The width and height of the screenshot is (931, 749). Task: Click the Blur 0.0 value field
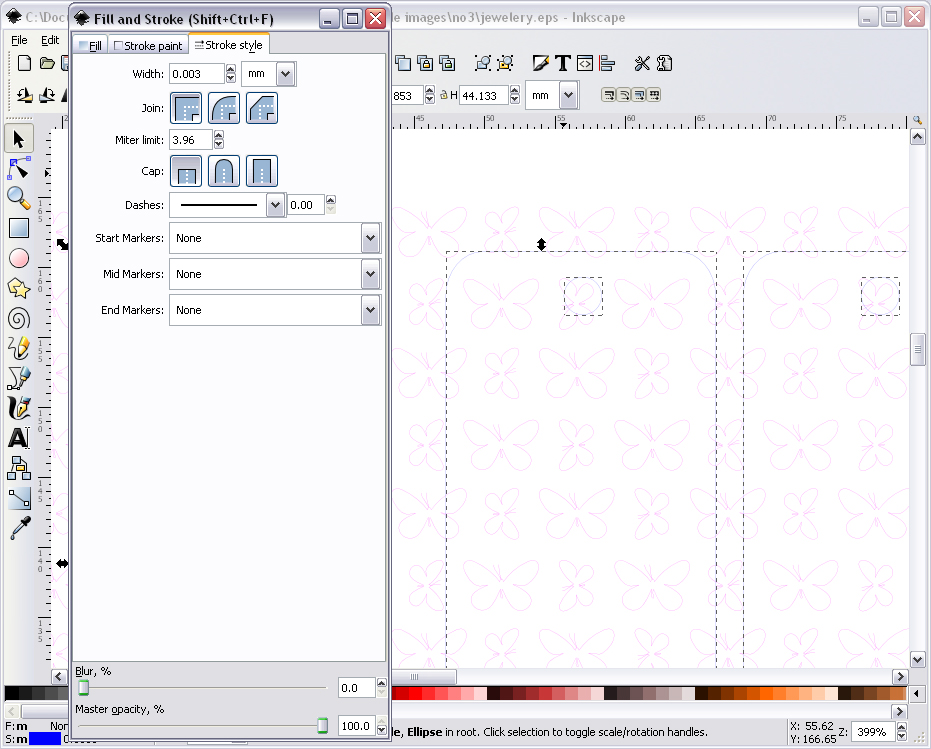coord(357,688)
